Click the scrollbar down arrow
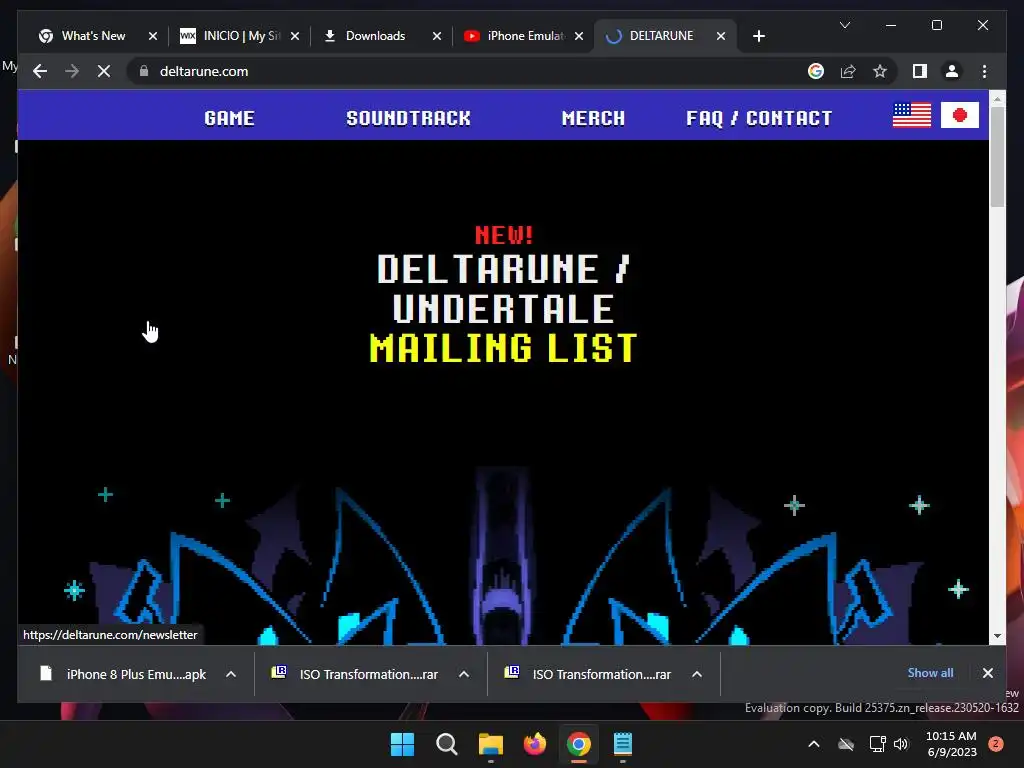The width and height of the screenshot is (1024, 768). 997,636
